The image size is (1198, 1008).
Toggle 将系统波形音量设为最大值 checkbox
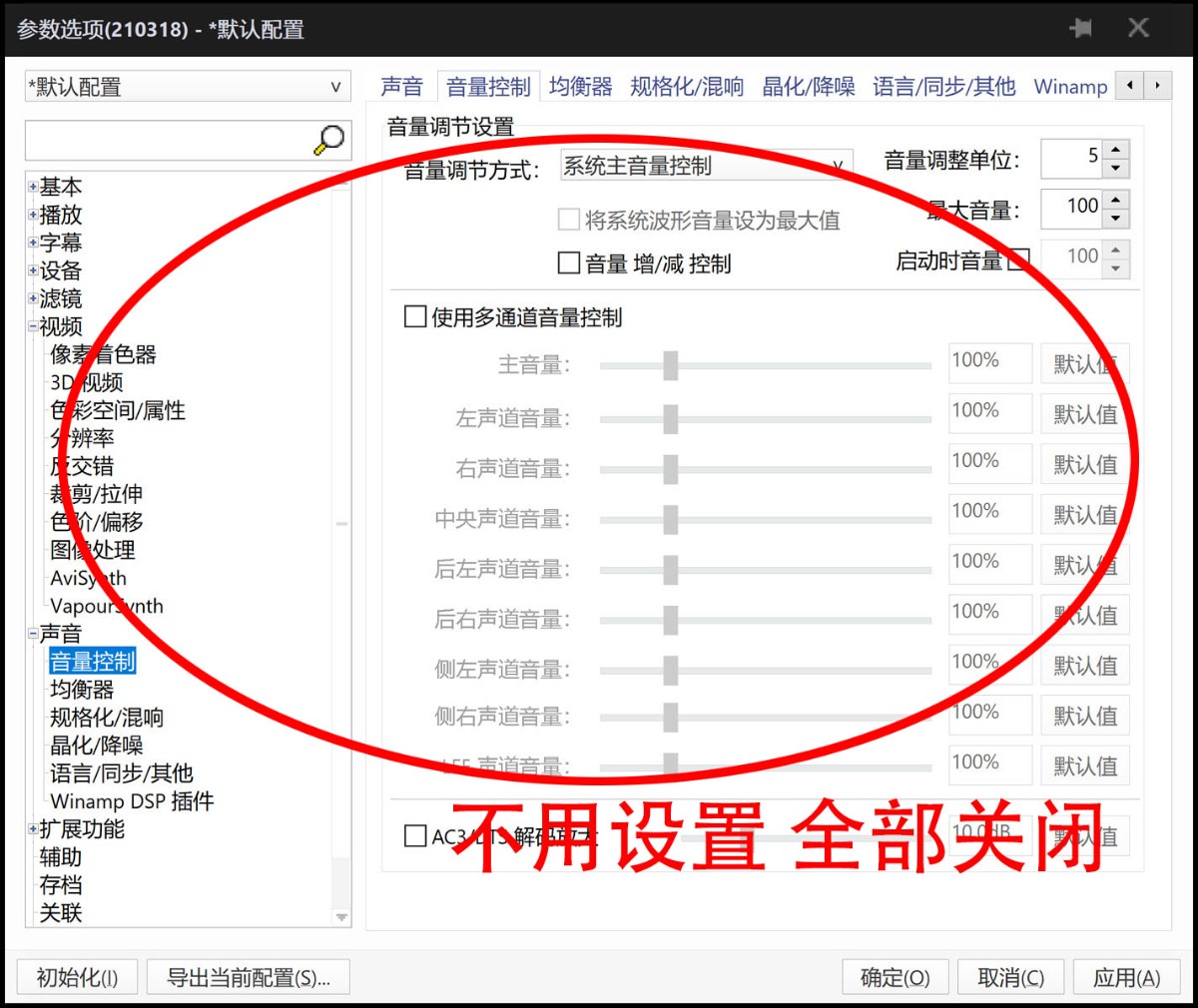point(568,220)
